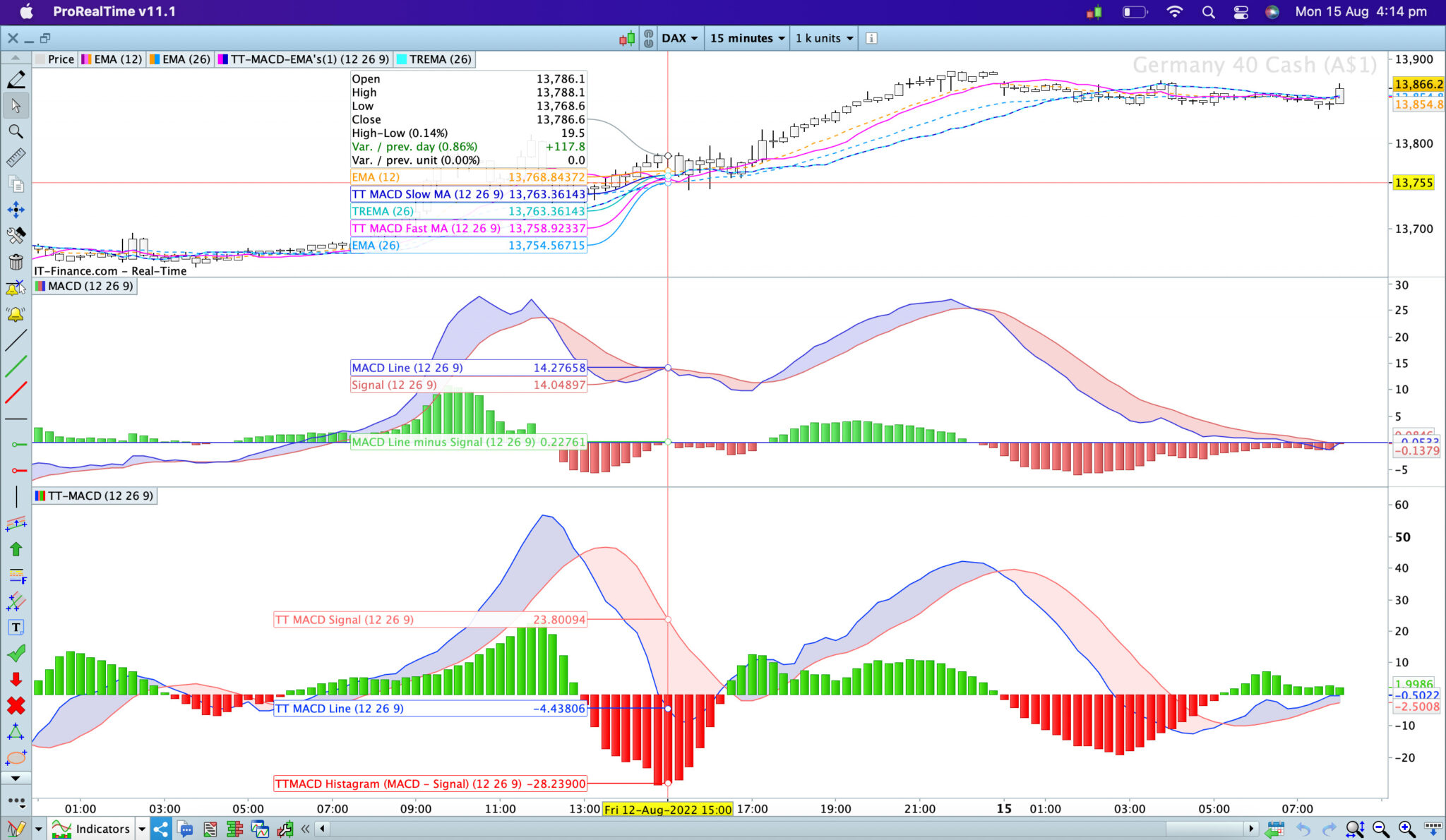Screen dimensions: 1446x840
Task: Click the zoom out magnifier icon
Action: point(1381,829)
